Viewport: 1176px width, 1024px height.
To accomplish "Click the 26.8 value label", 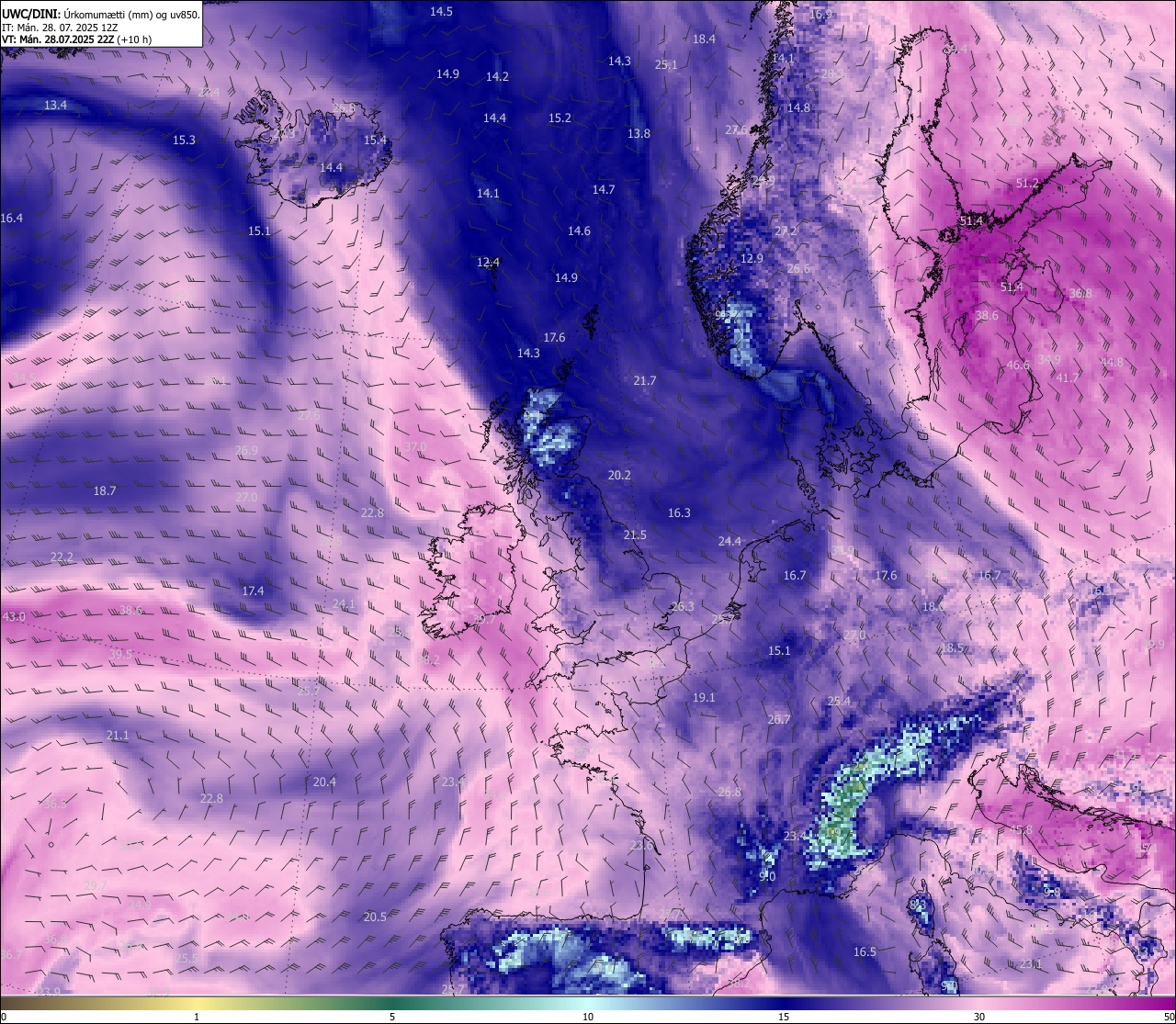I will click(x=729, y=793).
